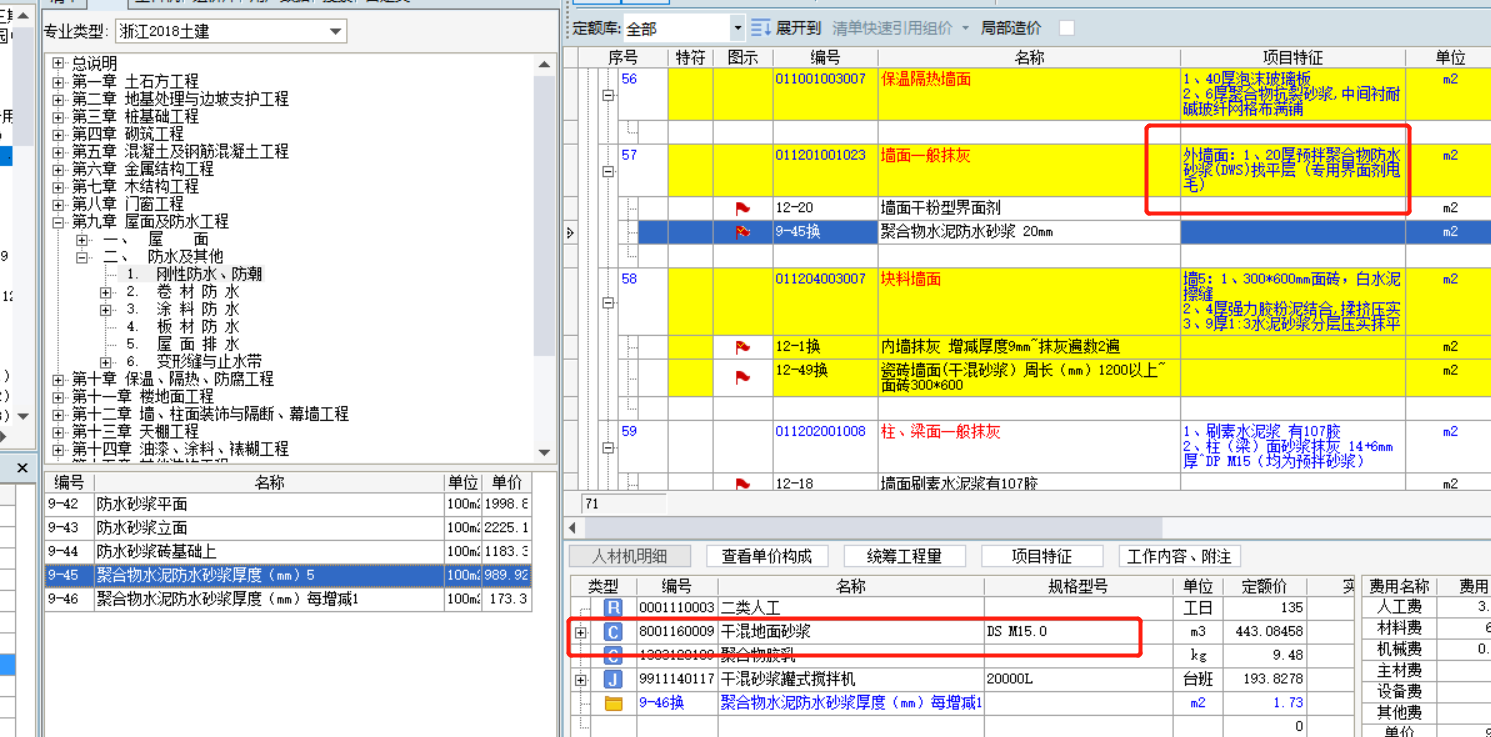Select 第十二章 墙、柱面装饰与隔断、幕墙工程
The height and width of the screenshot is (737, 1491).
point(209,414)
